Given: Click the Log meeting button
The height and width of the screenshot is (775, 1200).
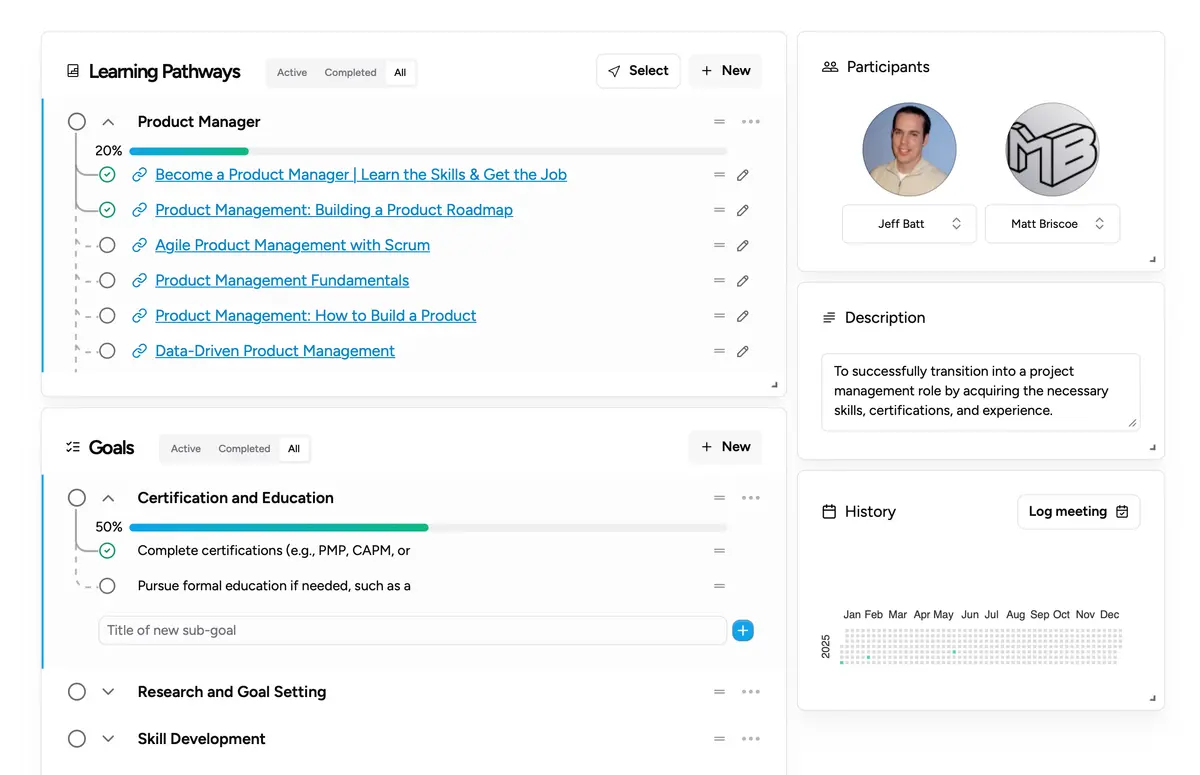Looking at the screenshot, I should pyautogui.click(x=1078, y=511).
